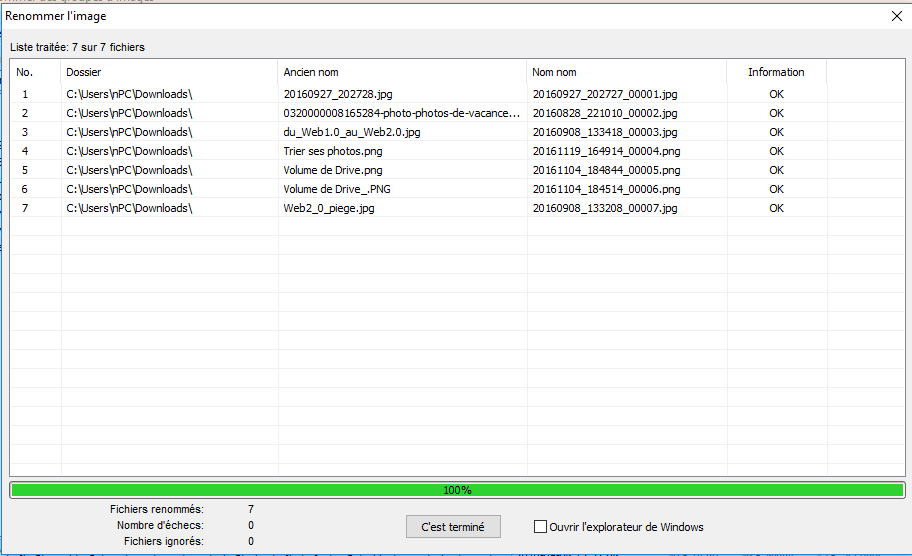Image resolution: width=912 pixels, height=556 pixels.
Task: Click the folder path in row 4
Action: pyautogui.click(x=129, y=151)
